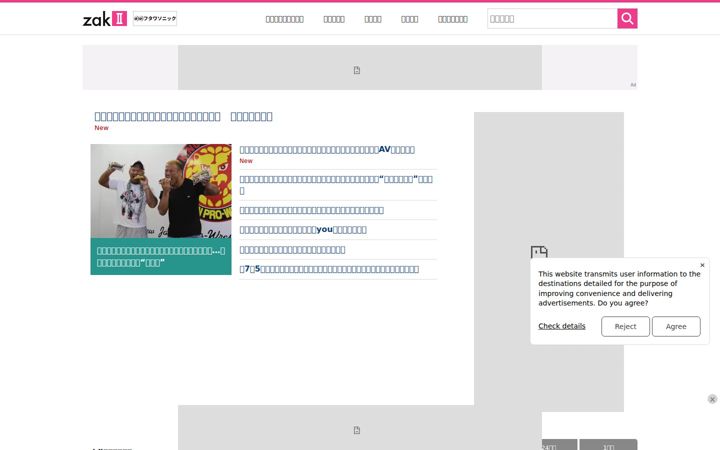
Task: Open the wrestlers eating photo article
Action: click(x=161, y=191)
